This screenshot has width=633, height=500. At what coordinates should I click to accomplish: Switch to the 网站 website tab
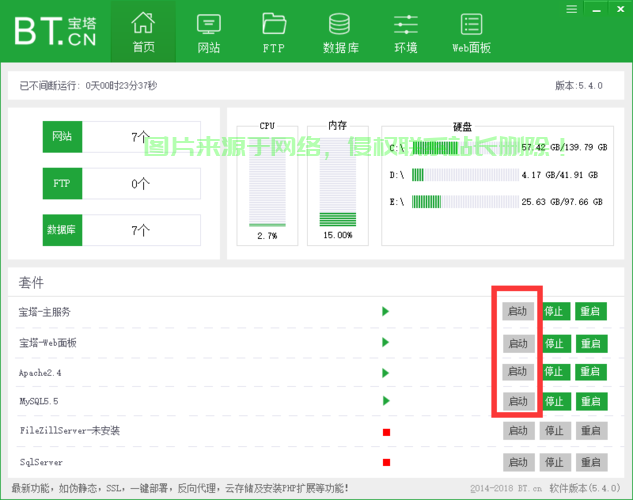click(208, 31)
